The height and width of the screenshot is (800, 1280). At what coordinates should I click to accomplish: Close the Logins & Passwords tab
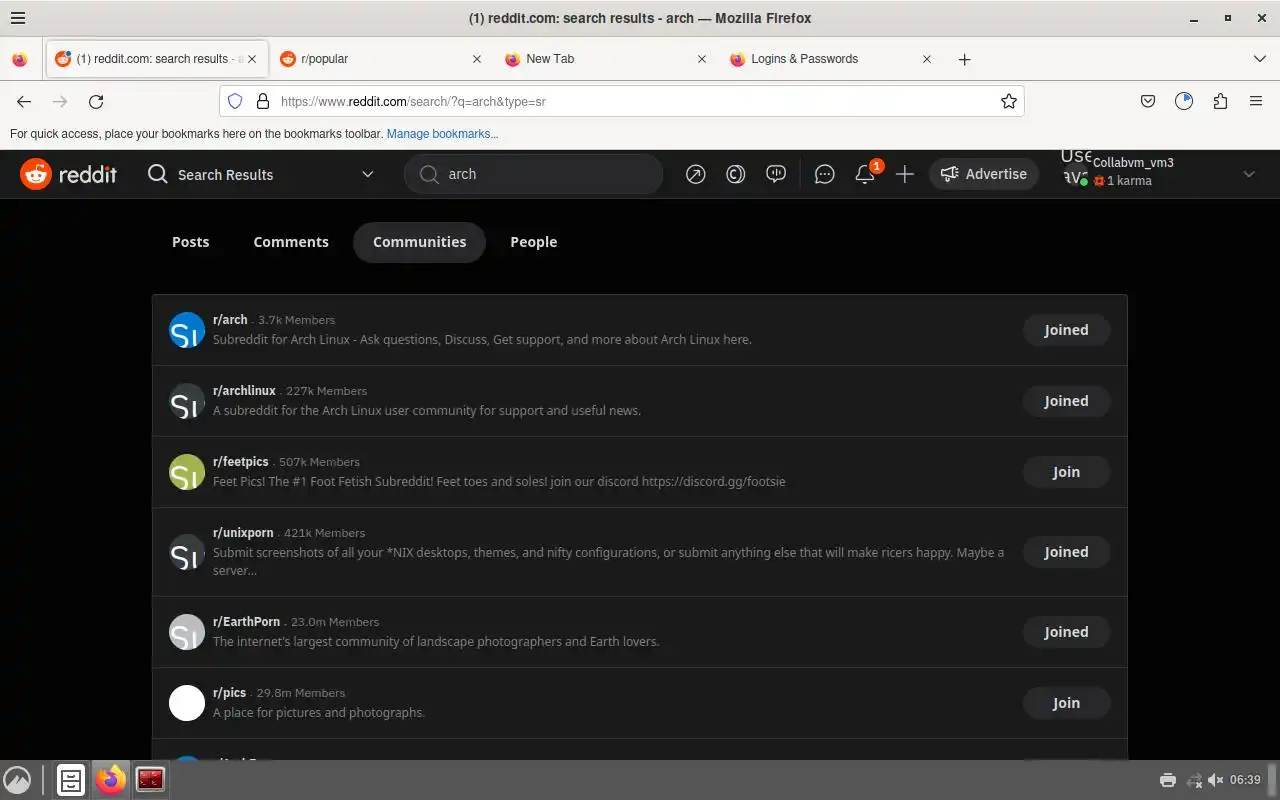[927, 59]
